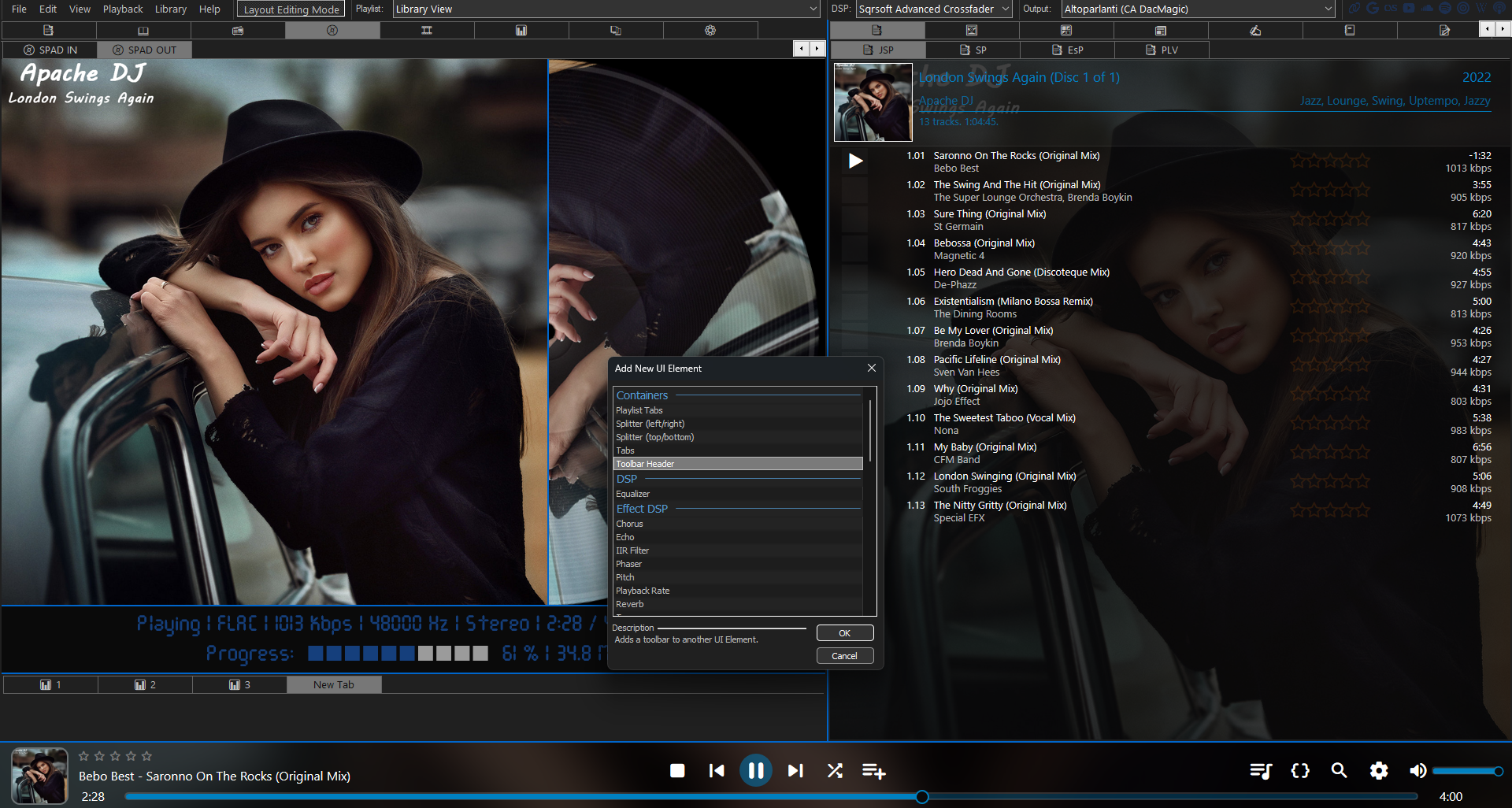The width and height of the screenshot is (1512, 808).
Task: Stop playback with the stop button
Action: 677,771
